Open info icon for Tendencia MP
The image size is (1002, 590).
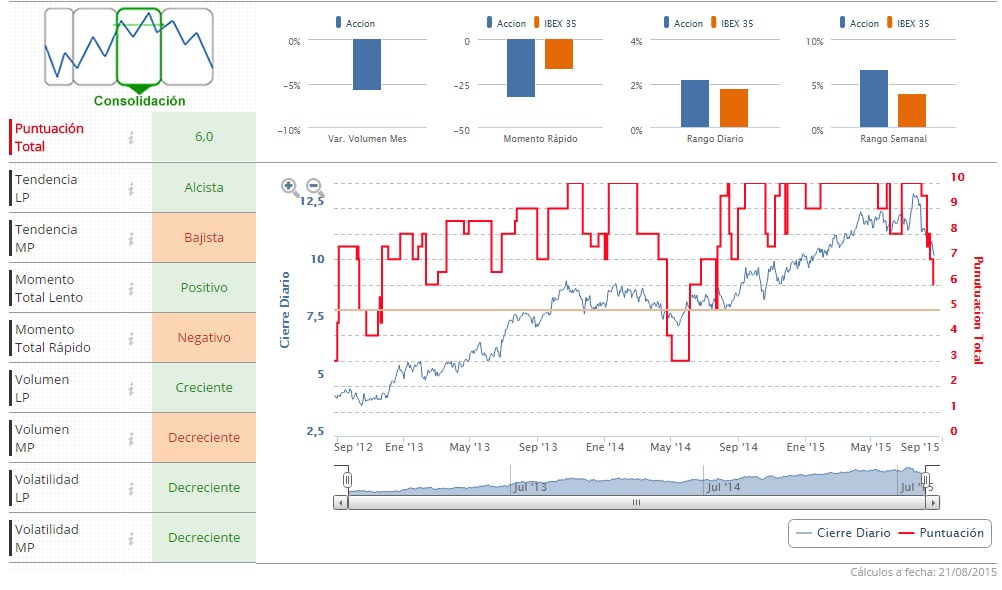[131, 238]
